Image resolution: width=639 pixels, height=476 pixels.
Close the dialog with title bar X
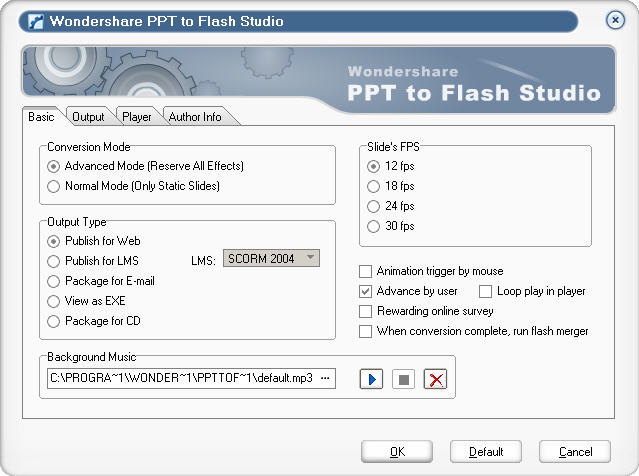[x=615, y=20]
